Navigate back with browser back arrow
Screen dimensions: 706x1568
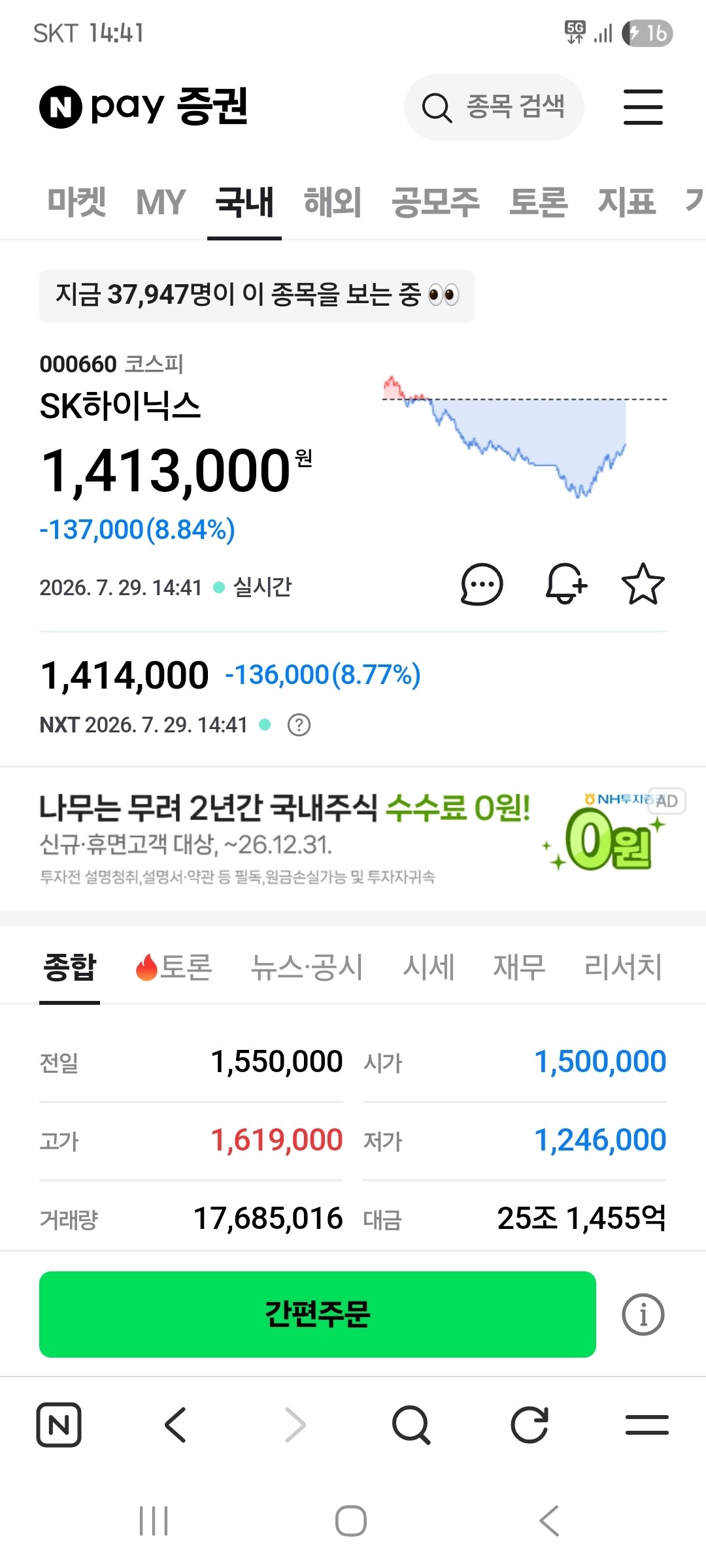click(x=175, y=1424)
